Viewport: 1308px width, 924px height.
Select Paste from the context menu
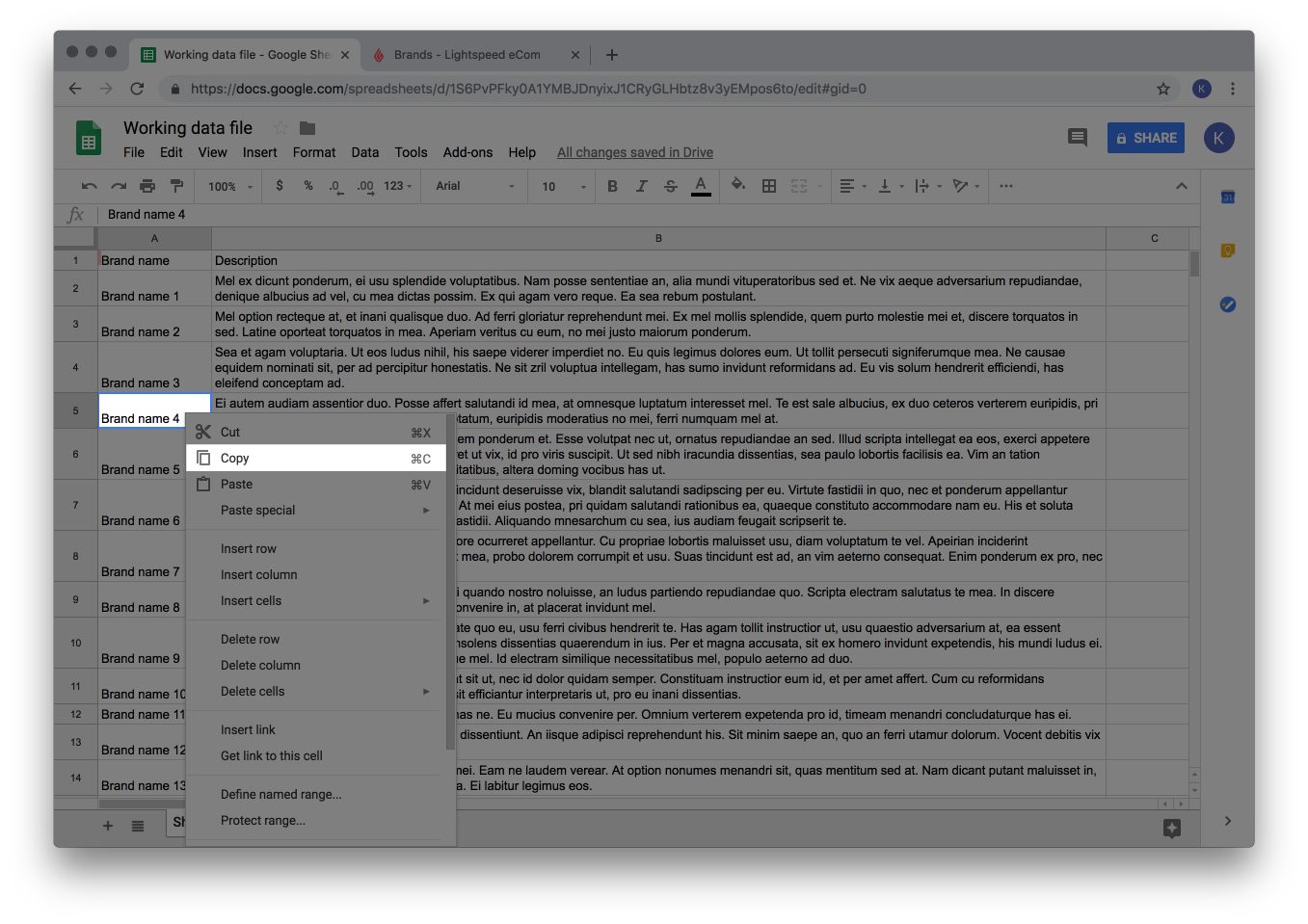click(x=316, y=485)
